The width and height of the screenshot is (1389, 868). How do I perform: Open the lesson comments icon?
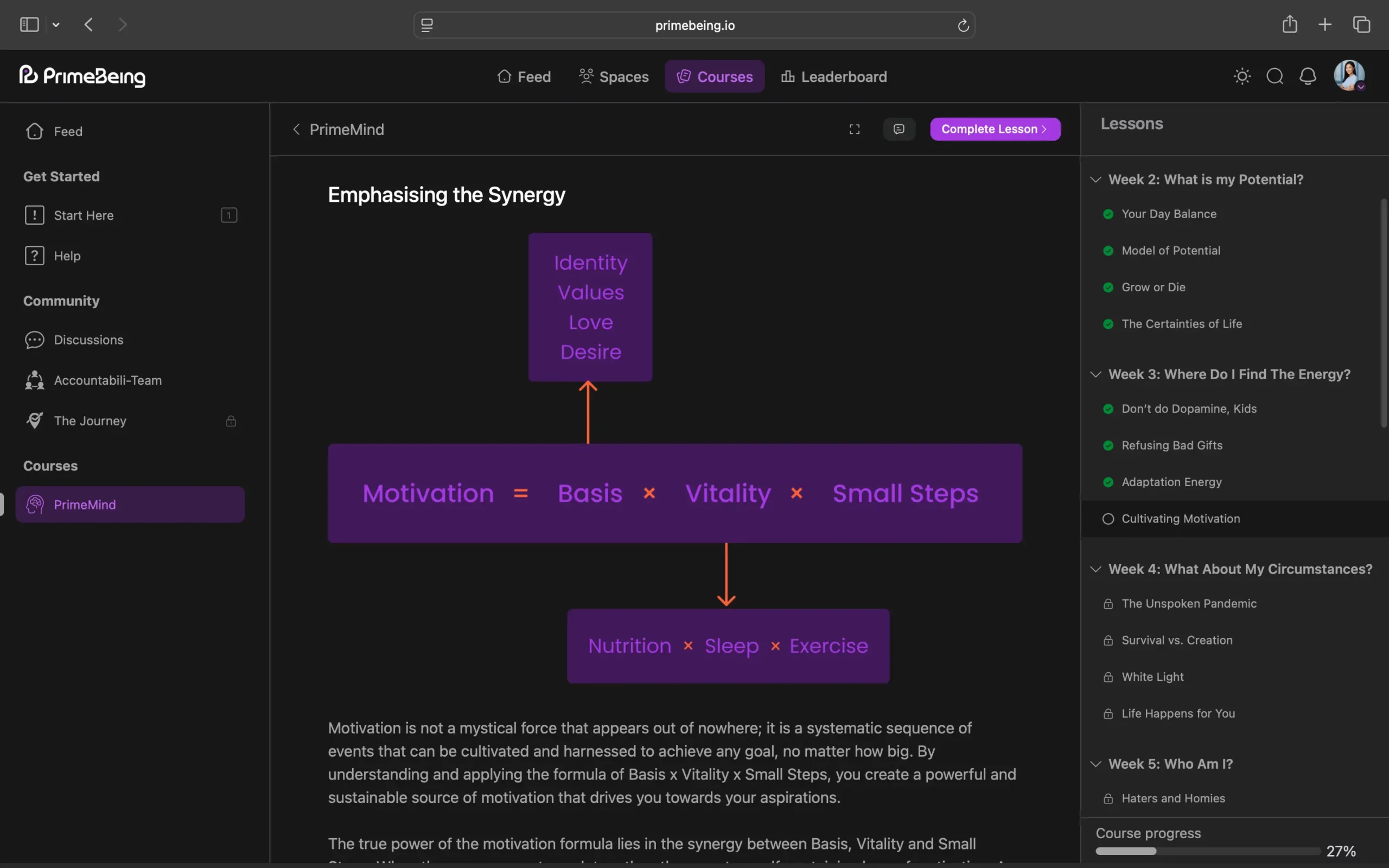pyautogui.click(x=899, y=129)
